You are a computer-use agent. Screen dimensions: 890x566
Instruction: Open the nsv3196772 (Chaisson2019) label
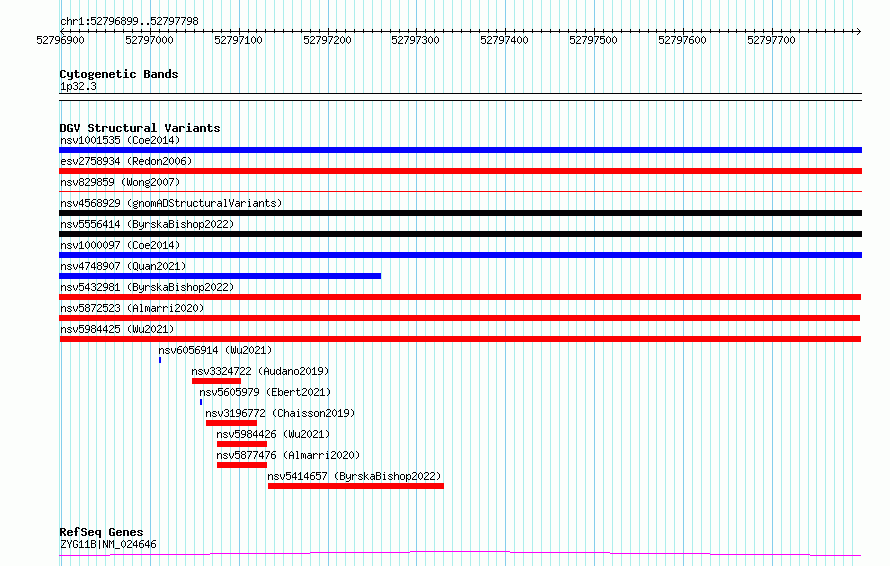point(280,413)
